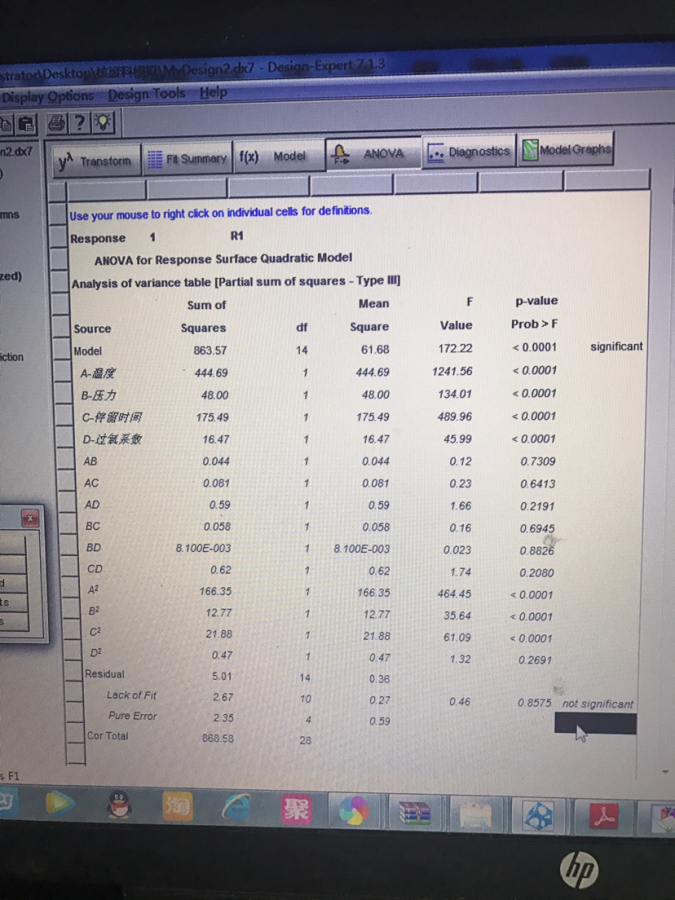The width and height of the screenshot is (675, 900).
Task: Click the Model F value 172.22
Action: pyautogui.click(x=455, y=348)
